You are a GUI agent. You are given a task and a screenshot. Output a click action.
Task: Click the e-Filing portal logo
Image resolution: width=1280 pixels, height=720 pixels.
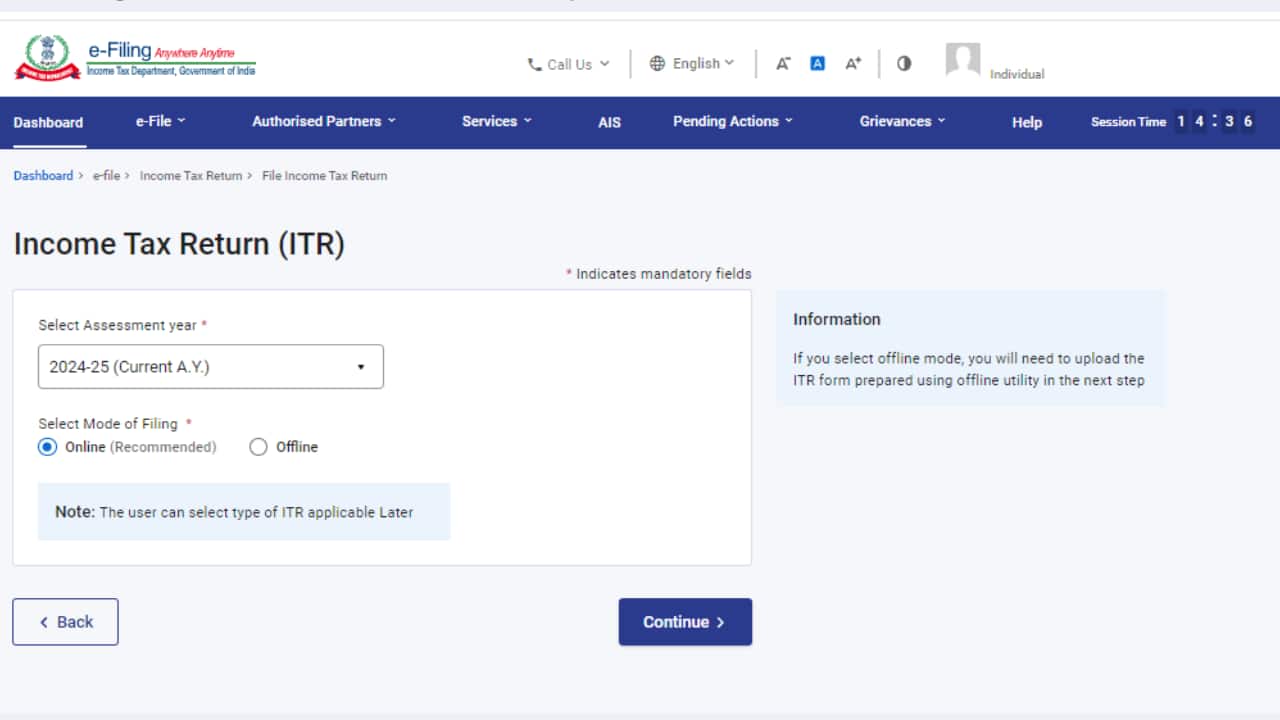coord(135,58)
